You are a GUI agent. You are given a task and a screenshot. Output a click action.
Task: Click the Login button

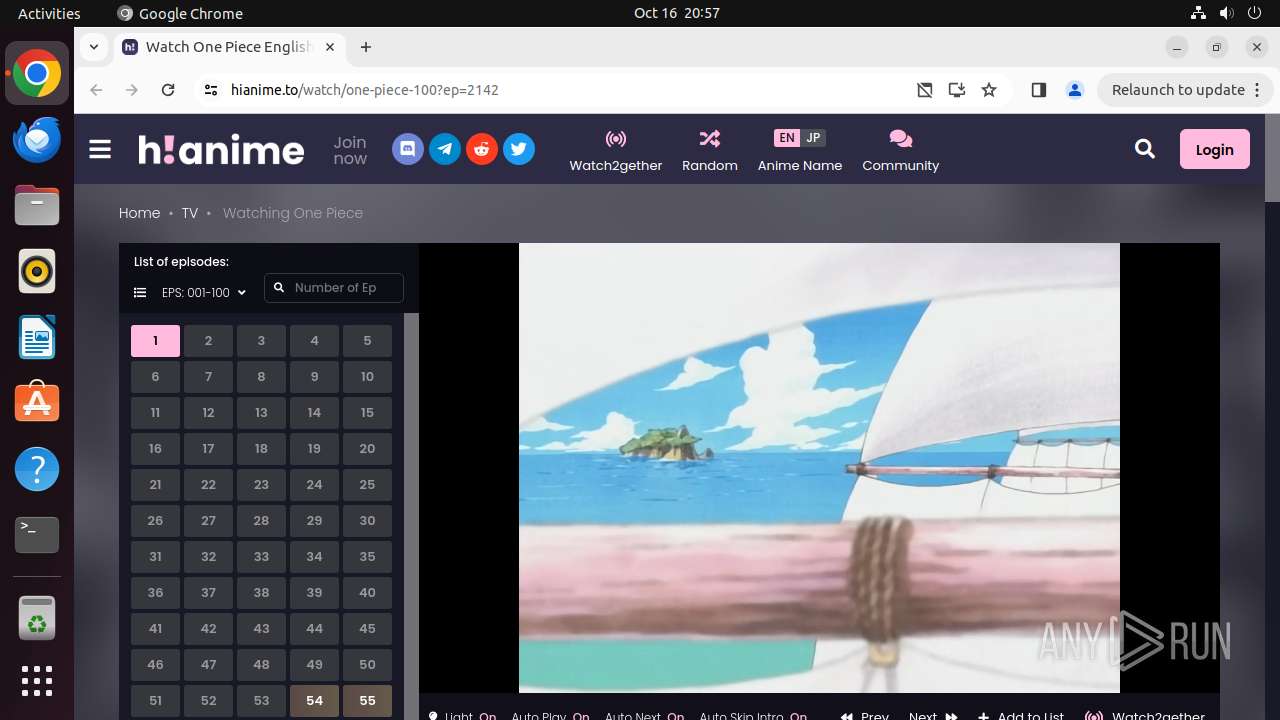pos(1214,149)
